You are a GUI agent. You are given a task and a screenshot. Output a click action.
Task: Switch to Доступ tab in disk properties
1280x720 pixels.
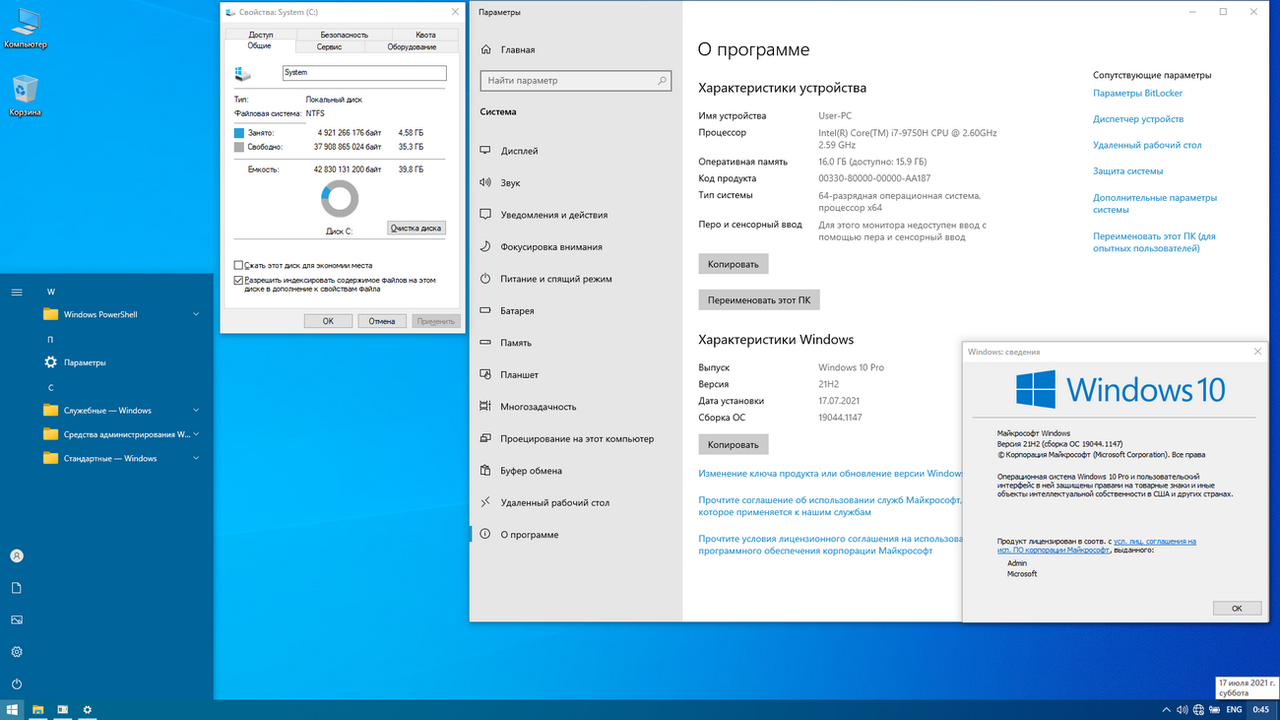pos(260,35)
